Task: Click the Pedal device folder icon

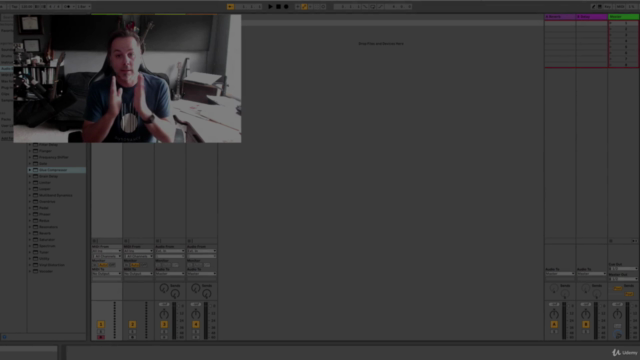Action: click(x=36, y=208)
